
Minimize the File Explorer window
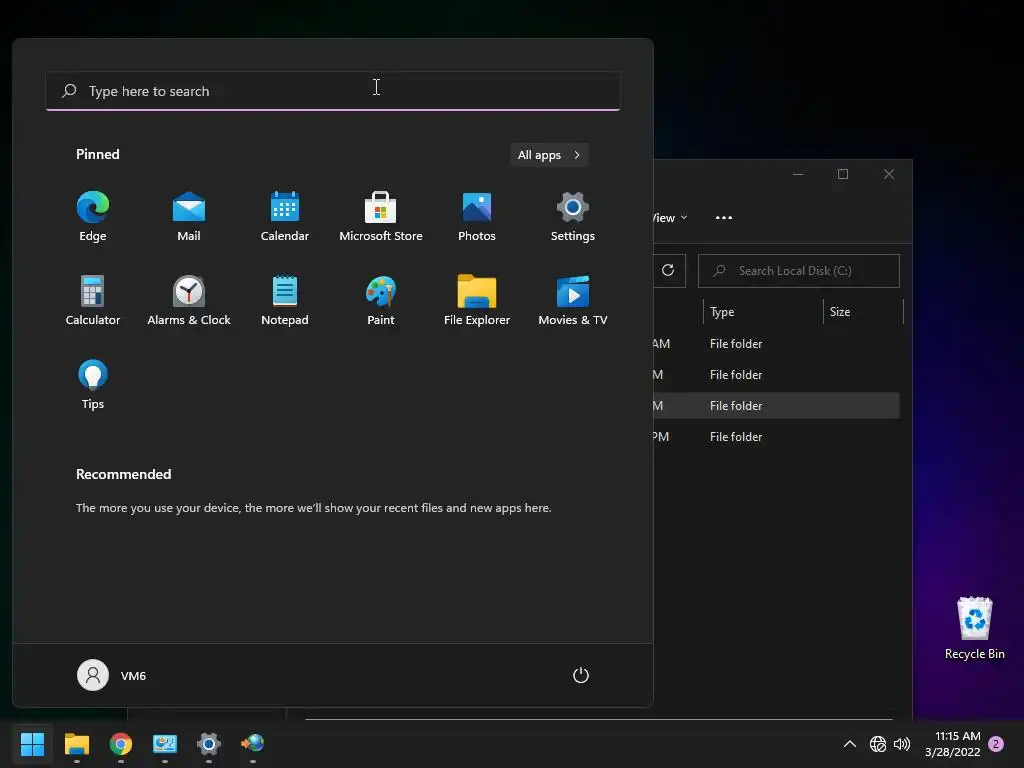tap(798, 174)
